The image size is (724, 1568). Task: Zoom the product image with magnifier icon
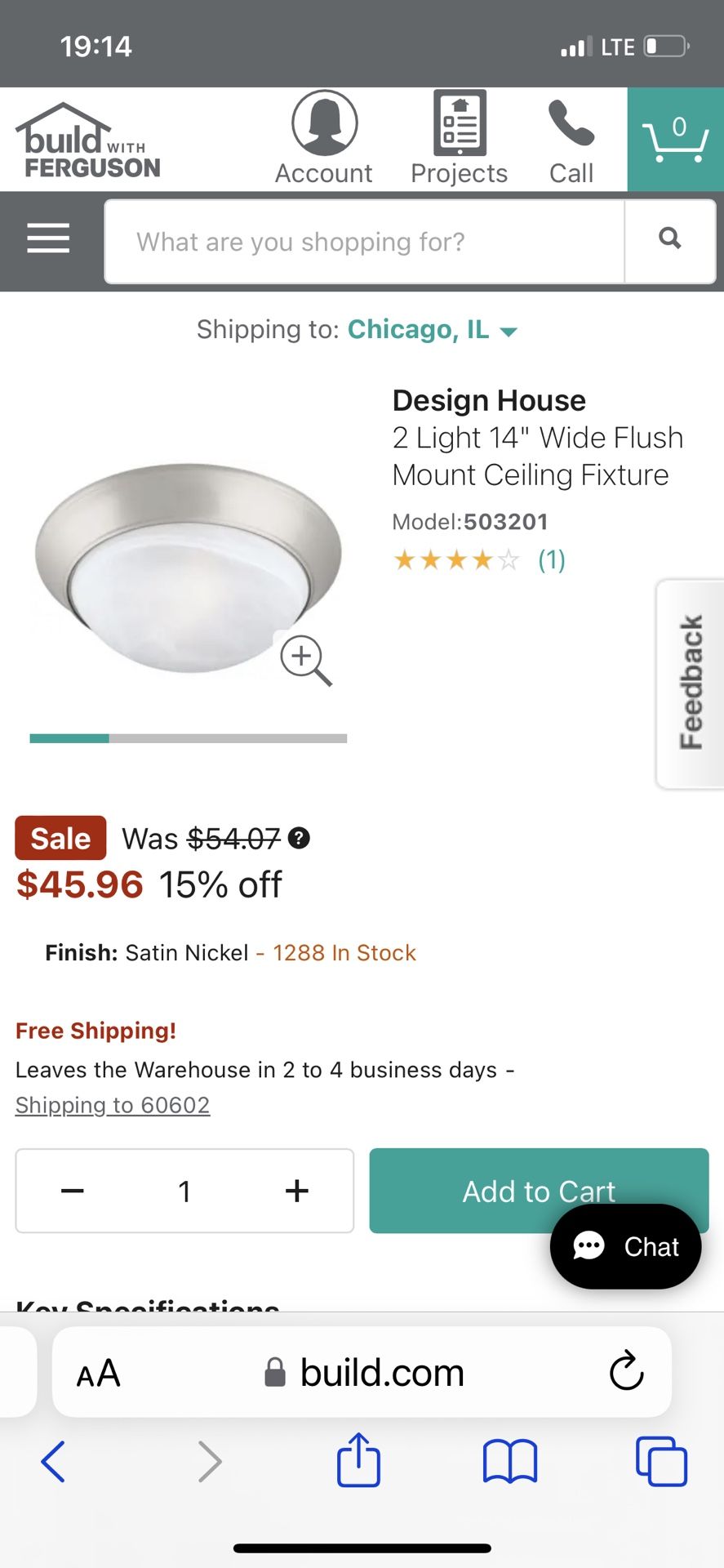pos(306,659)
